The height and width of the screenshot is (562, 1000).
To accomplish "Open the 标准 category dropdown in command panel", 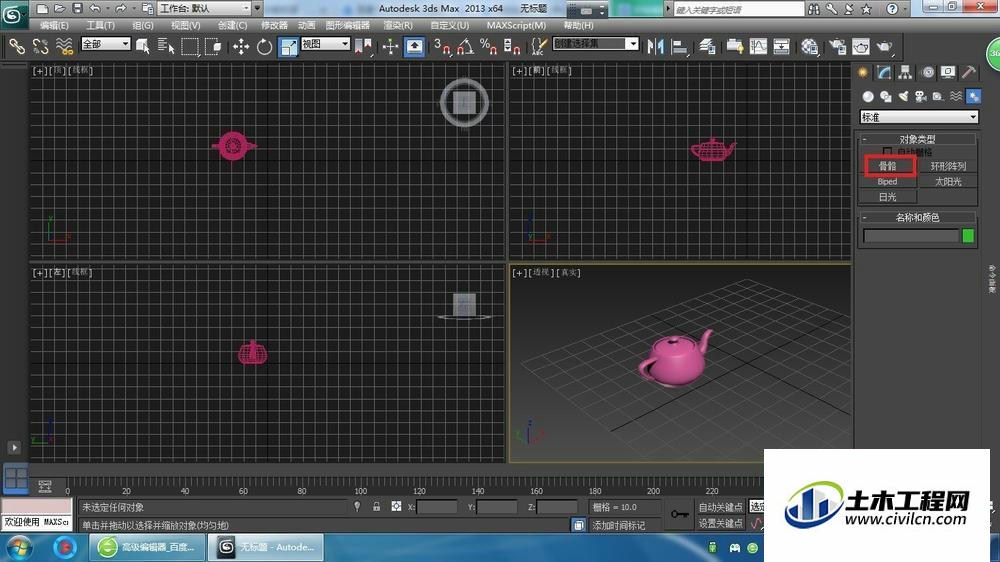I will [918, 117].
